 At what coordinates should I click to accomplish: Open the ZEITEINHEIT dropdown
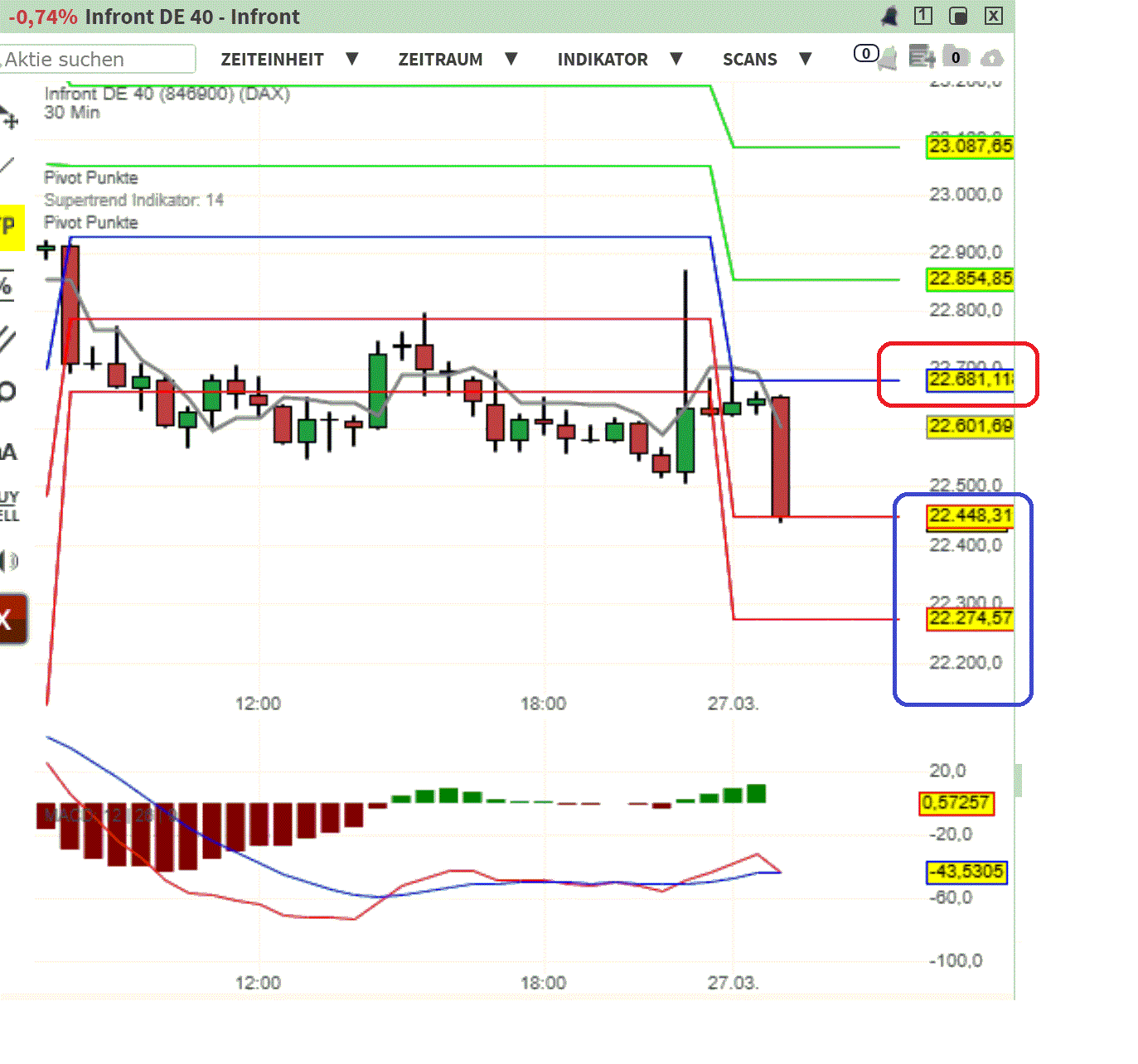click(x=272, y=59)
